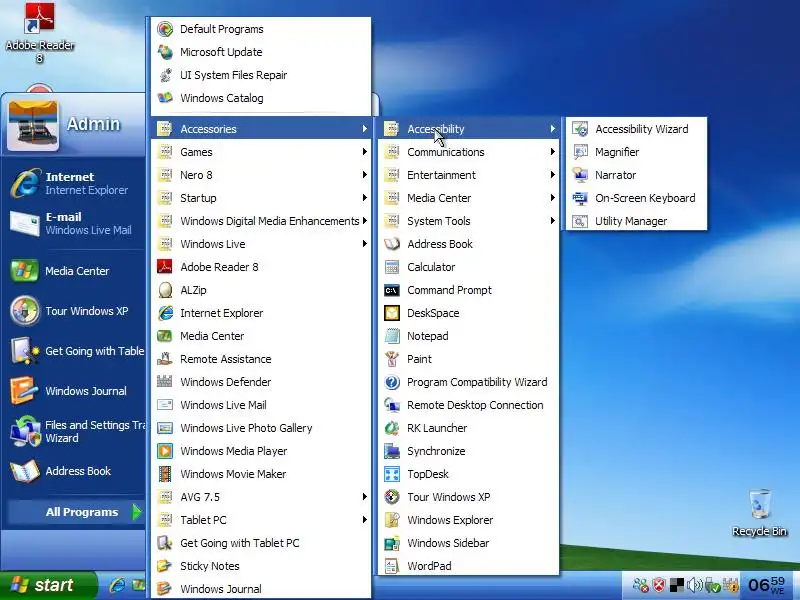Screen dimensions: 800x600
Task: Expand the Communications submenu arrow
Action: click(x=553, y=152)
